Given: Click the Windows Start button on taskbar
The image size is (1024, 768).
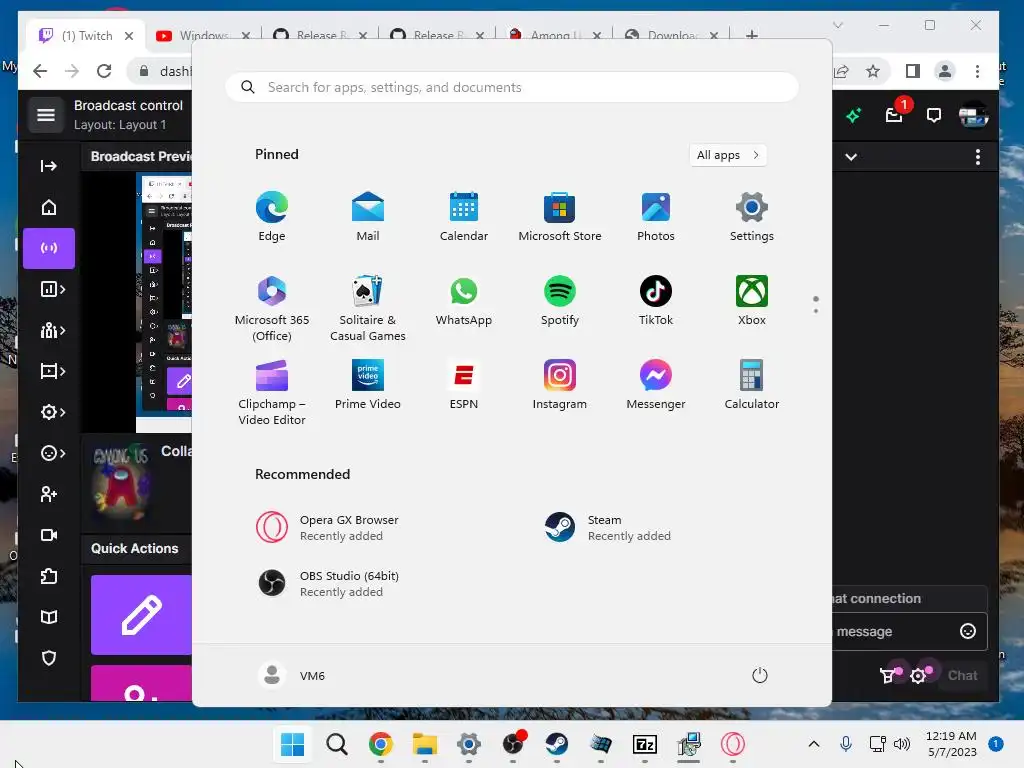Looking at the screenshot, I should 292,744.
